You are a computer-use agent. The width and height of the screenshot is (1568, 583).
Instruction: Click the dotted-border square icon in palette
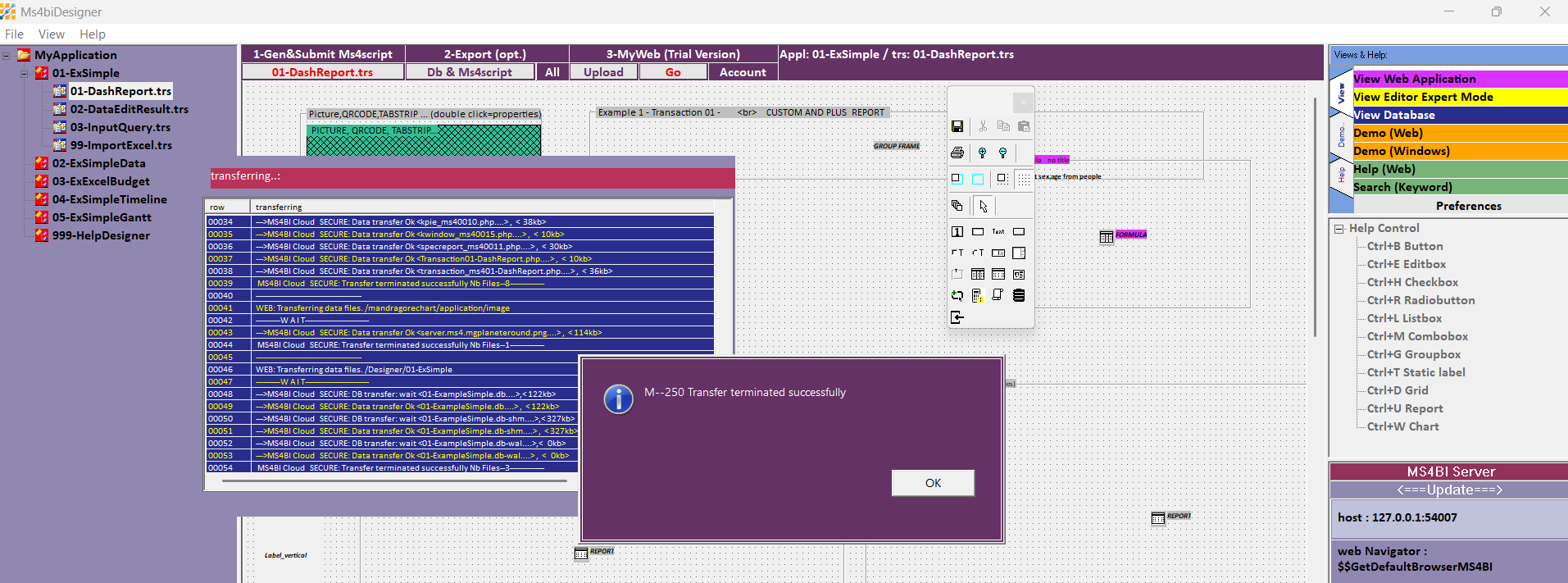tap(1002, 179)
